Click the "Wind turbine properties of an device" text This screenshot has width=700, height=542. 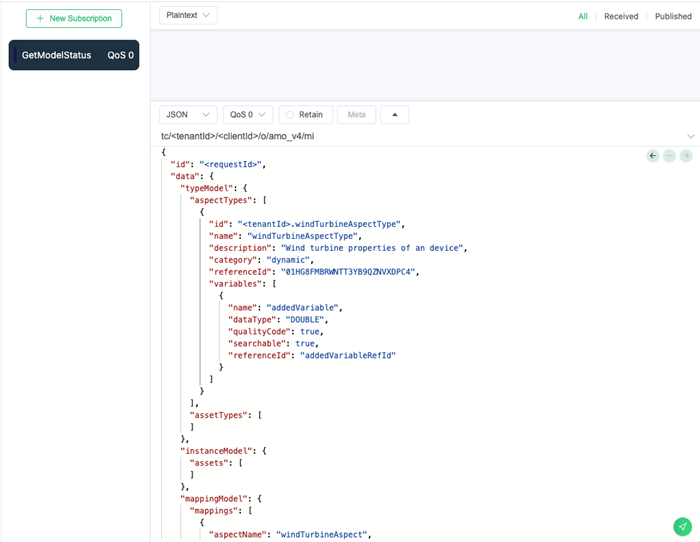point(372,248)
